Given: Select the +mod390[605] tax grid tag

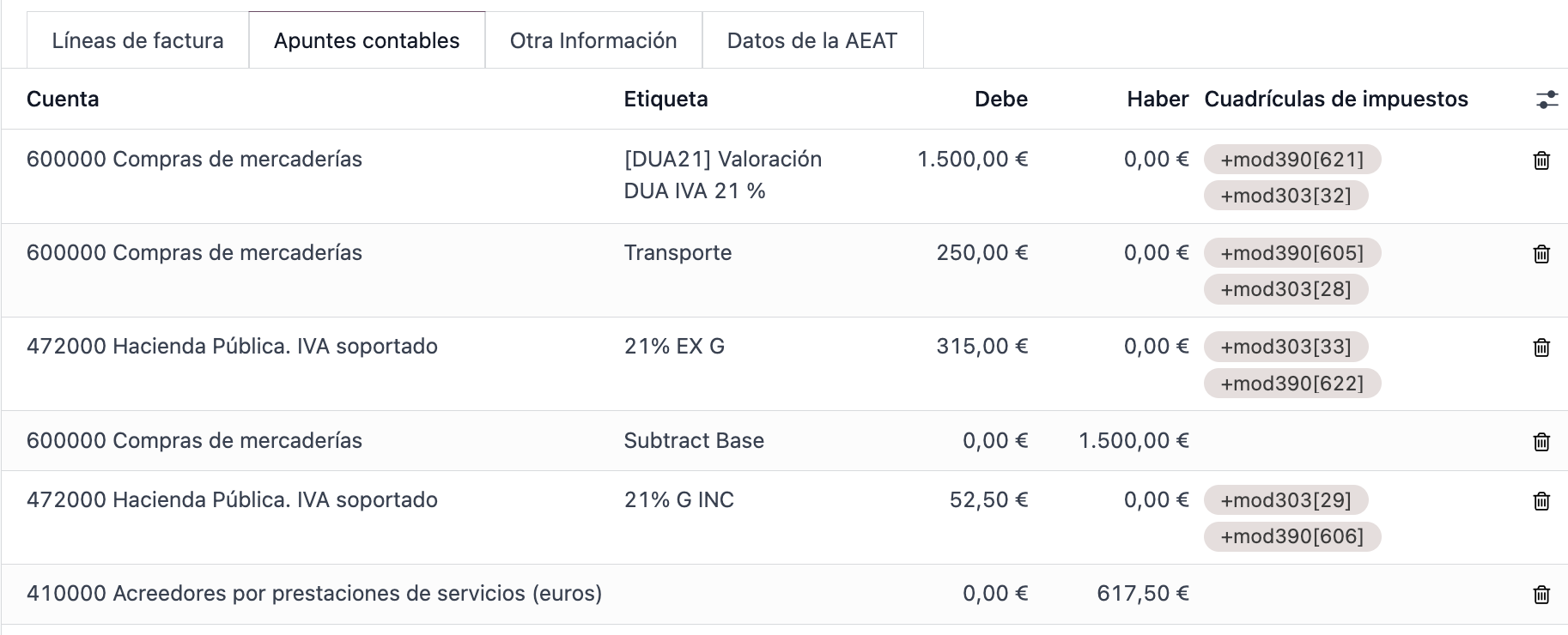Looking at the screenshot, I should [x=1291, y=253].
